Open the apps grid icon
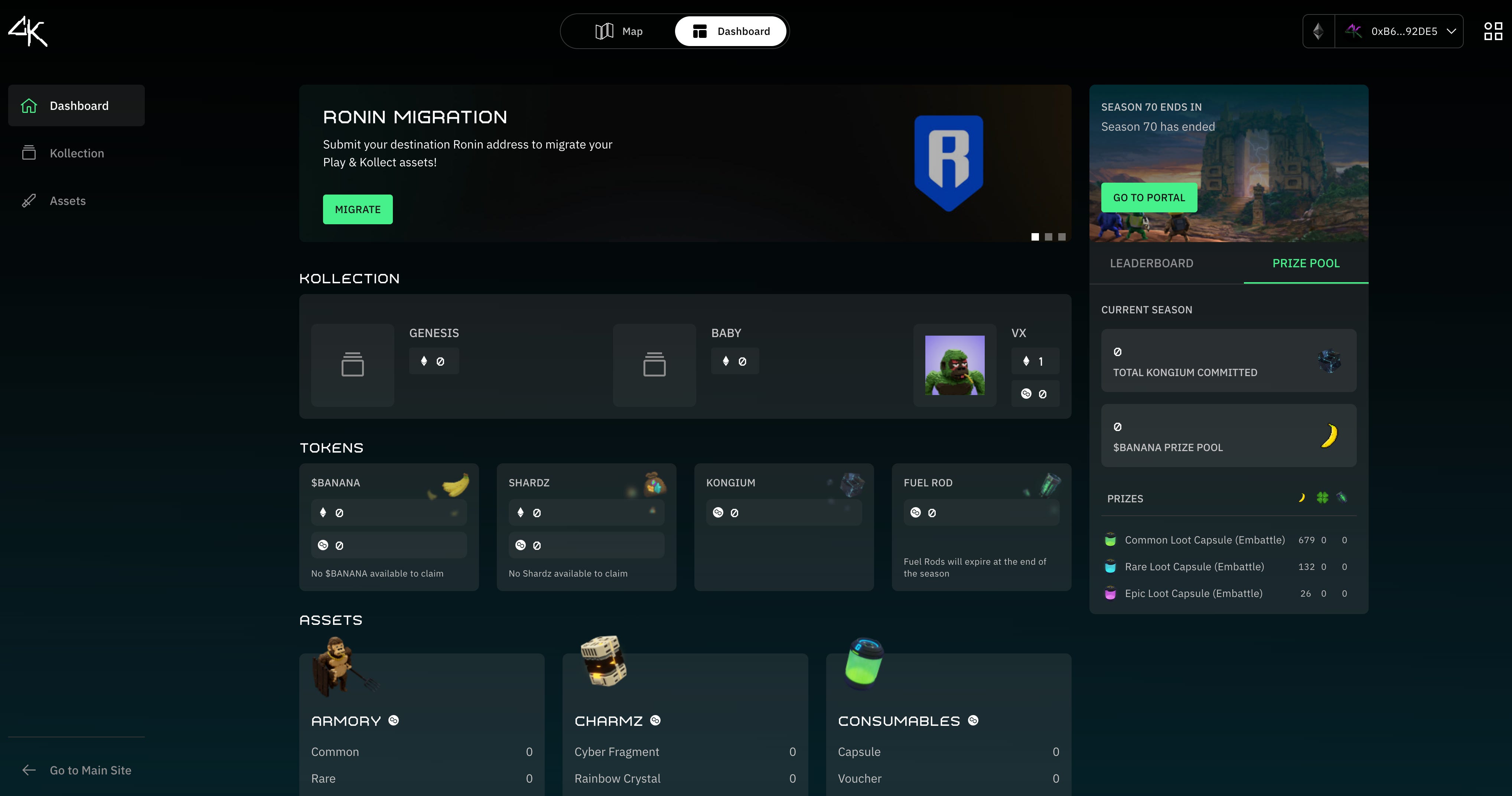Screen dimensions: 1512x796 coord(1493,31)
